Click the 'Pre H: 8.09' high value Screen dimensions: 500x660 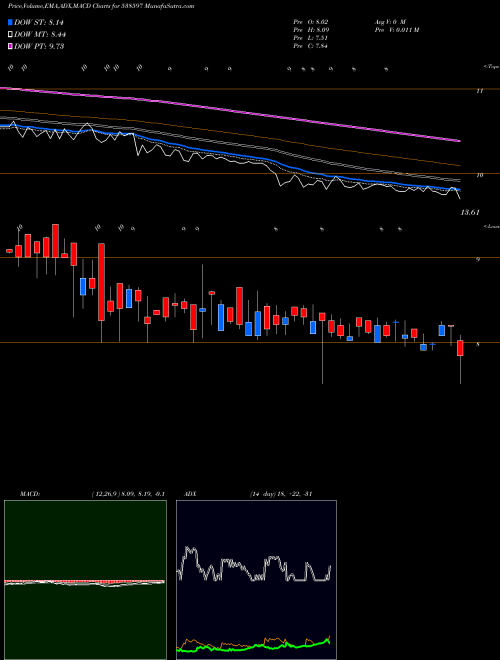pos(311,30)
